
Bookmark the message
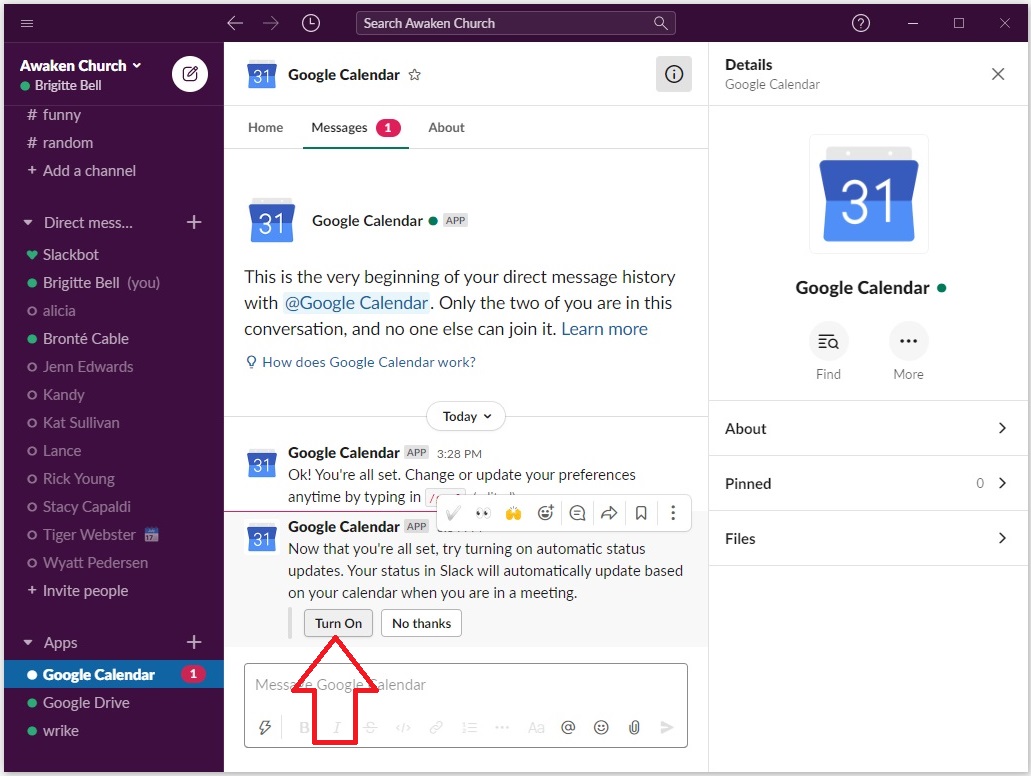(x=641, y=513)
